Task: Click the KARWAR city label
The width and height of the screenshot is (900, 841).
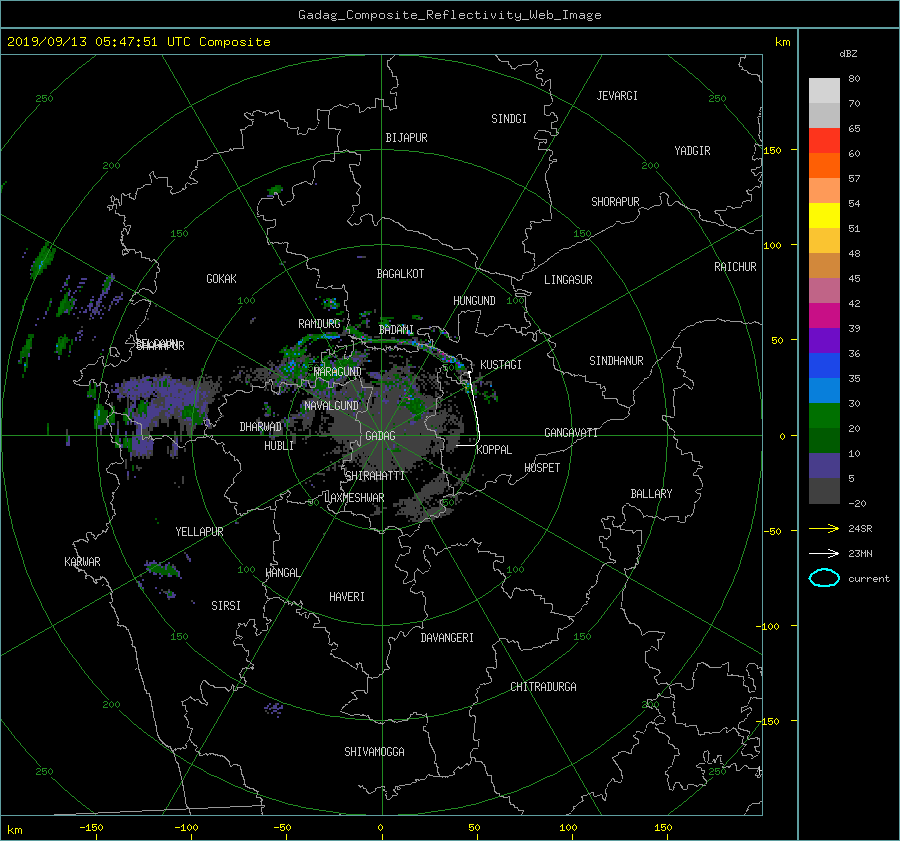Action: [x=82, y=562]
